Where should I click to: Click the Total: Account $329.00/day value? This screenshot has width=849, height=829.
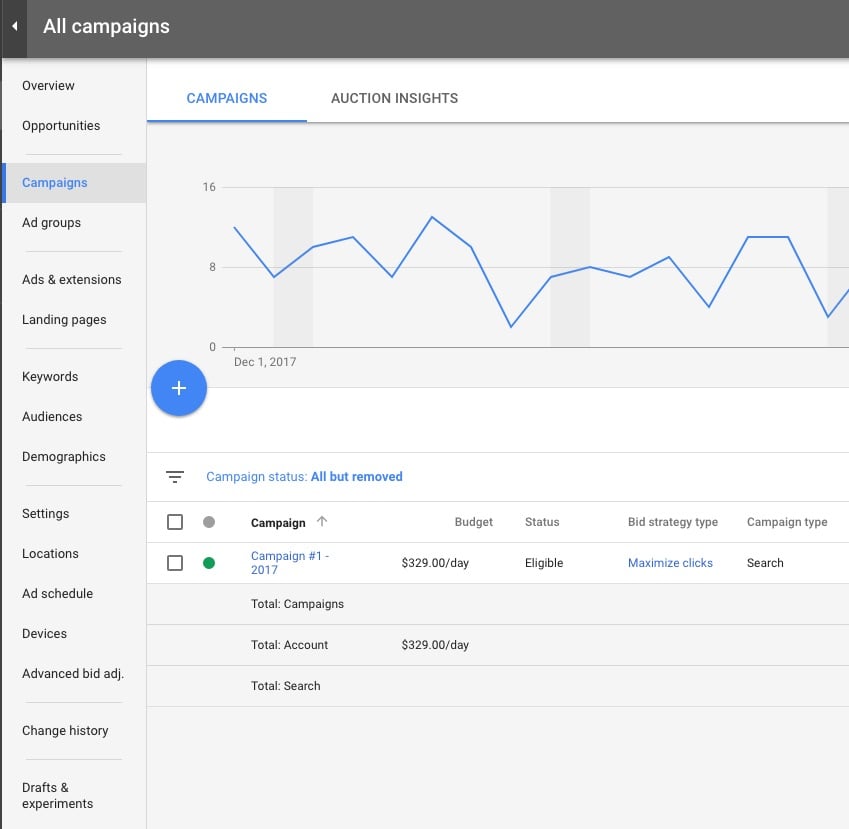[x=435, y=645]
